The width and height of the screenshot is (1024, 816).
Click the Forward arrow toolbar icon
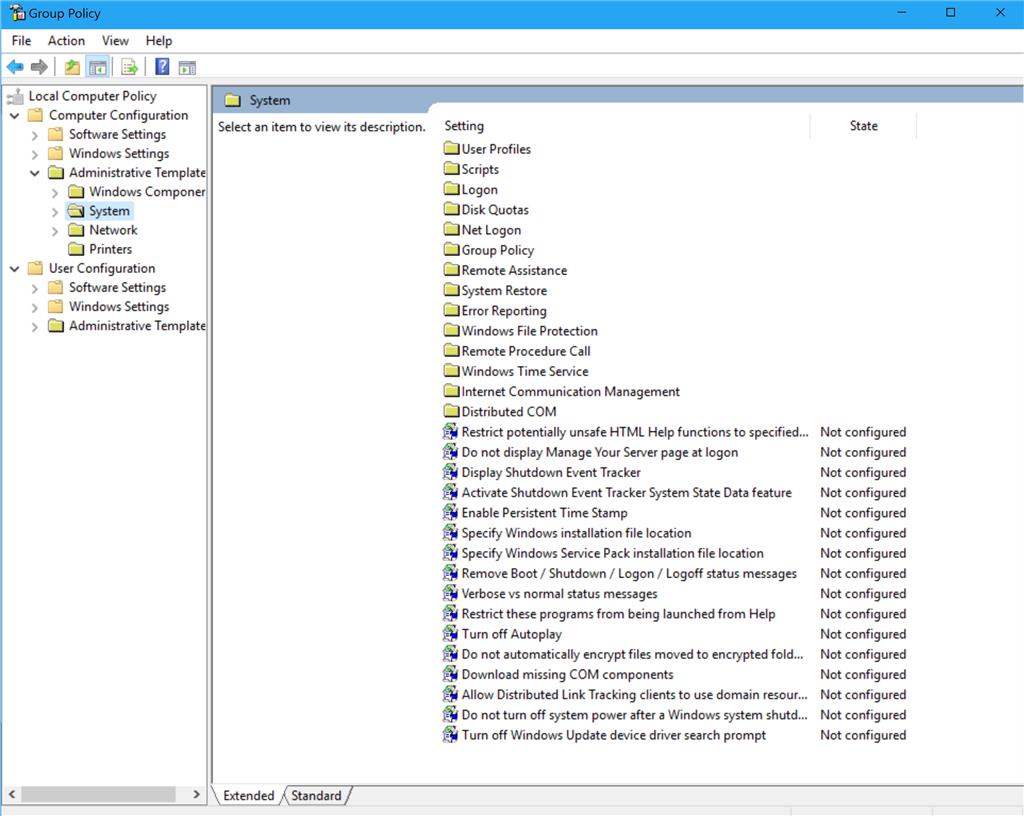click(x=39, y=67)
